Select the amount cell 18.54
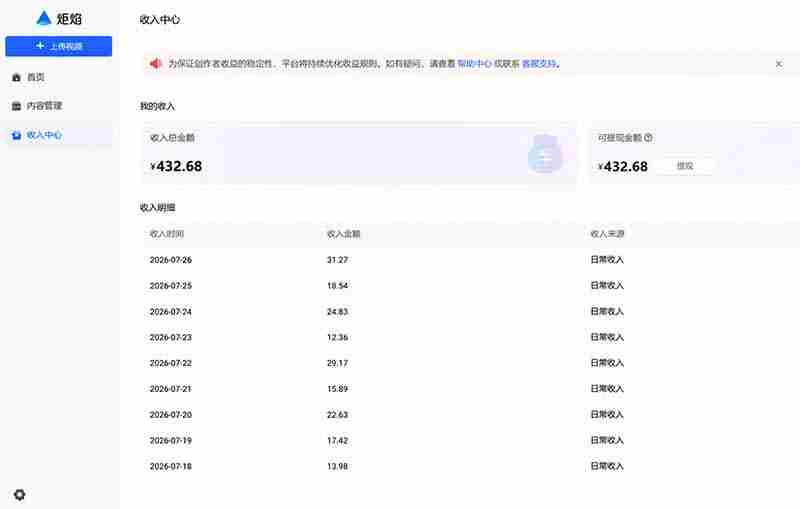Image resolution: width=800 pixels, height=509 pixels. (337, 286)
